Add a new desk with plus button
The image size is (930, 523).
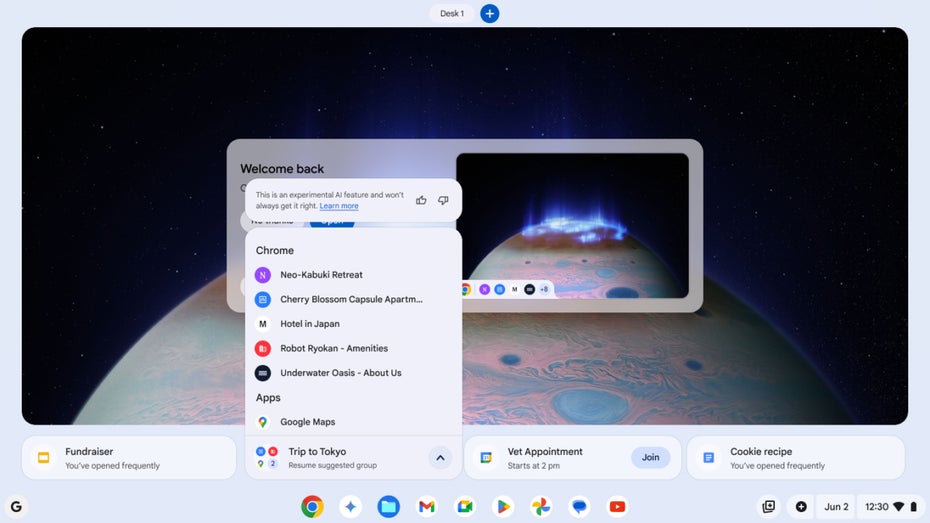click(x=489, y=13)
